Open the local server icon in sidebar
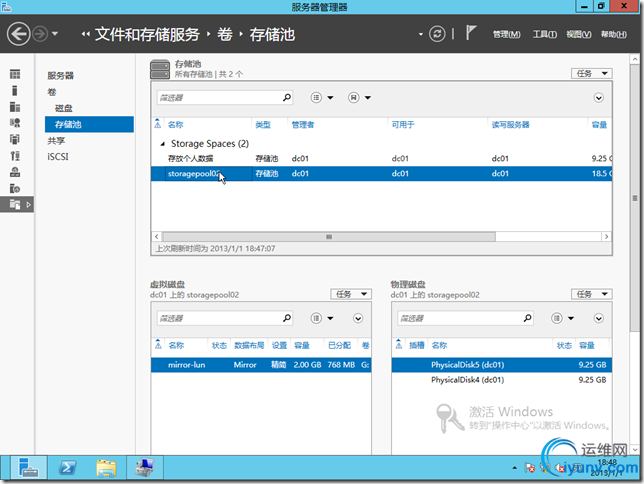Screen dimensions: 644x484 coord(15,90)
